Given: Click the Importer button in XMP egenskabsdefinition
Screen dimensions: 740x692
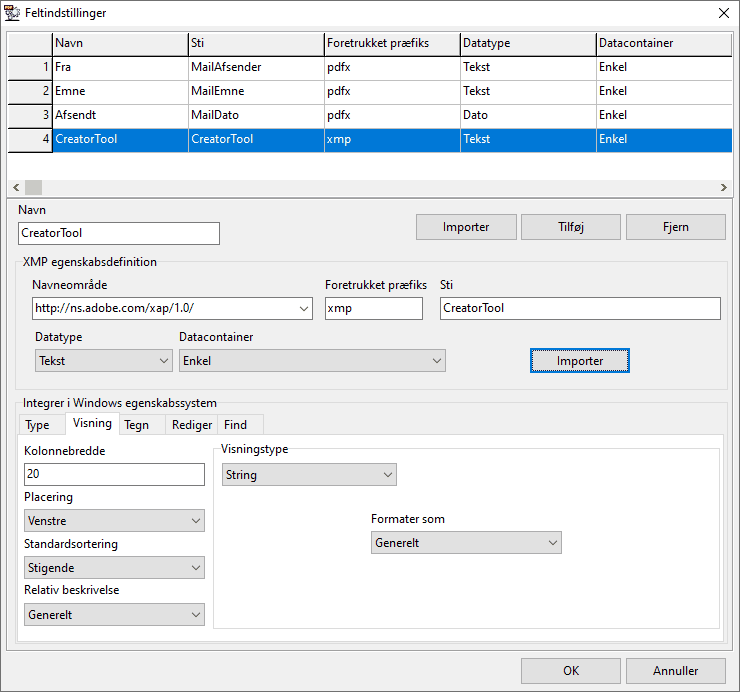Looking at the screenshot, I should 580,361.
